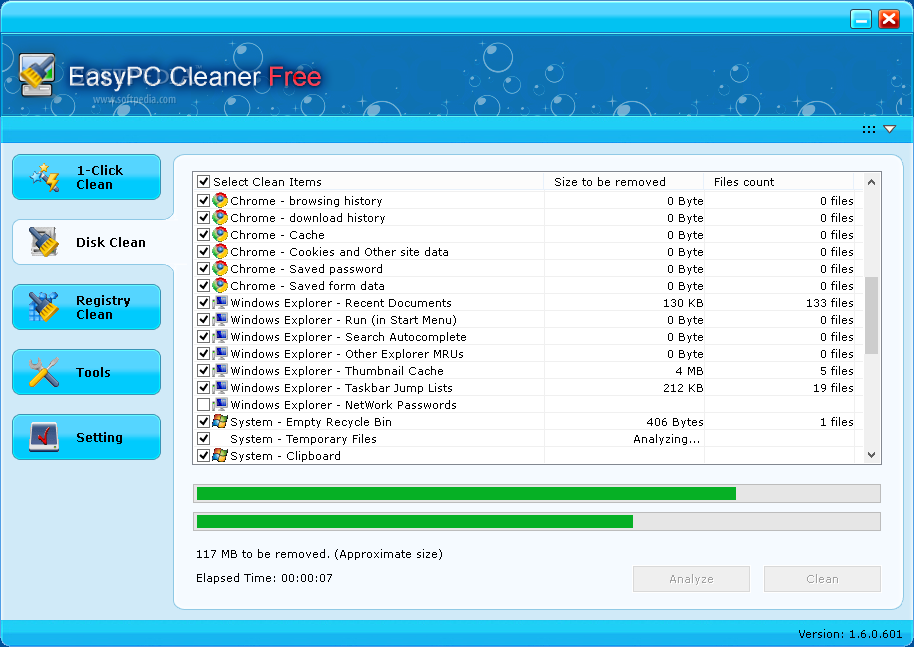Click the Setting checkmark drive icon
914x647 pixels.
(44, 437)
